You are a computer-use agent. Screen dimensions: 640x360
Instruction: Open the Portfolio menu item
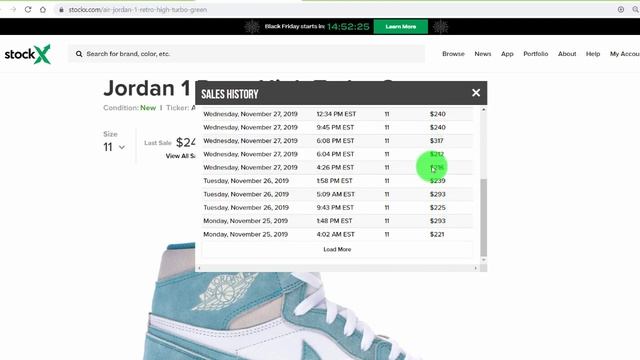[x=536, y=54]
